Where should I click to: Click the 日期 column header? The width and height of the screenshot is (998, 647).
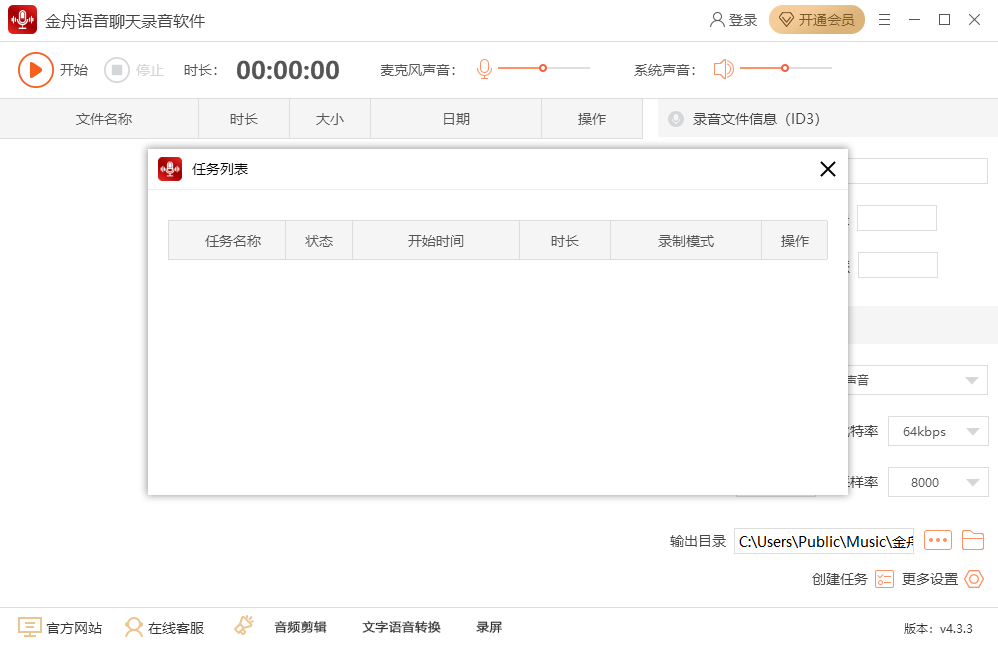[x=456, y=119]
